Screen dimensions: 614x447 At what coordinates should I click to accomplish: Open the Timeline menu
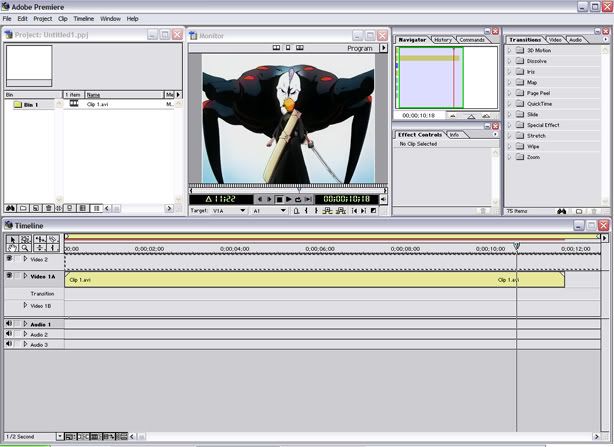tap(84, 19)
